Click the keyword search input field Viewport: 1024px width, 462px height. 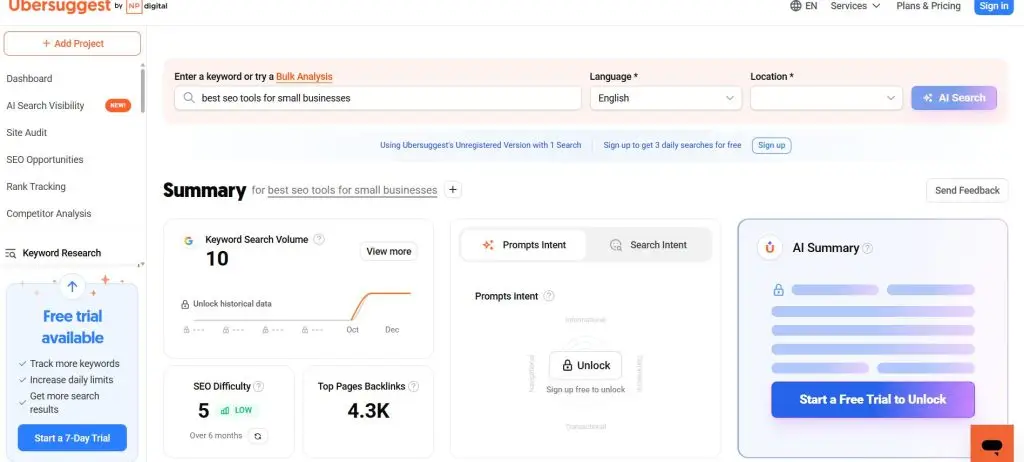click(378, 98)
